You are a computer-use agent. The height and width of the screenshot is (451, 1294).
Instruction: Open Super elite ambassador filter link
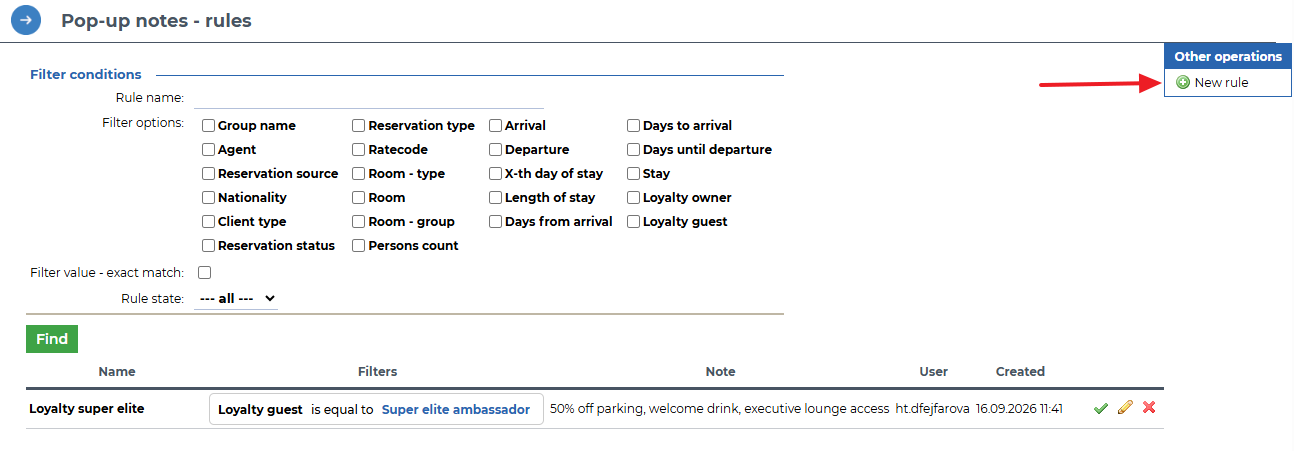click(456, 409)
